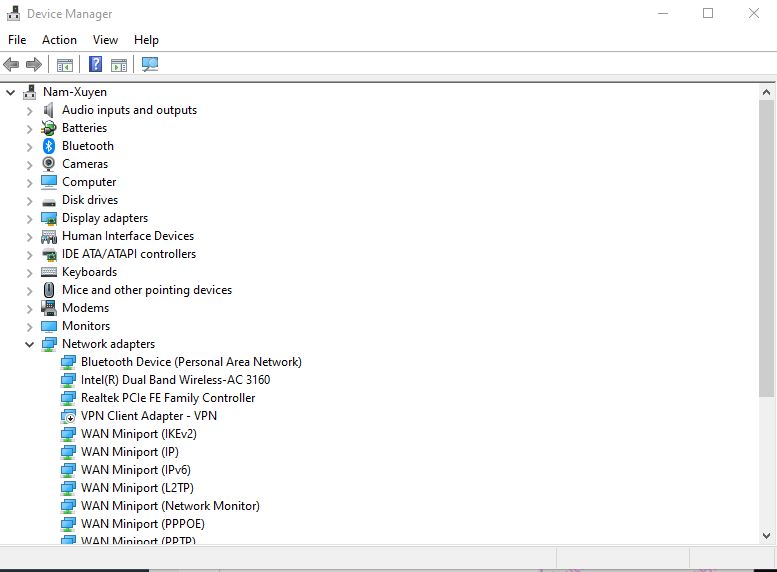Select the Keyboards category icon
This screenshot has height=572, width=777.
click(49, 272)
